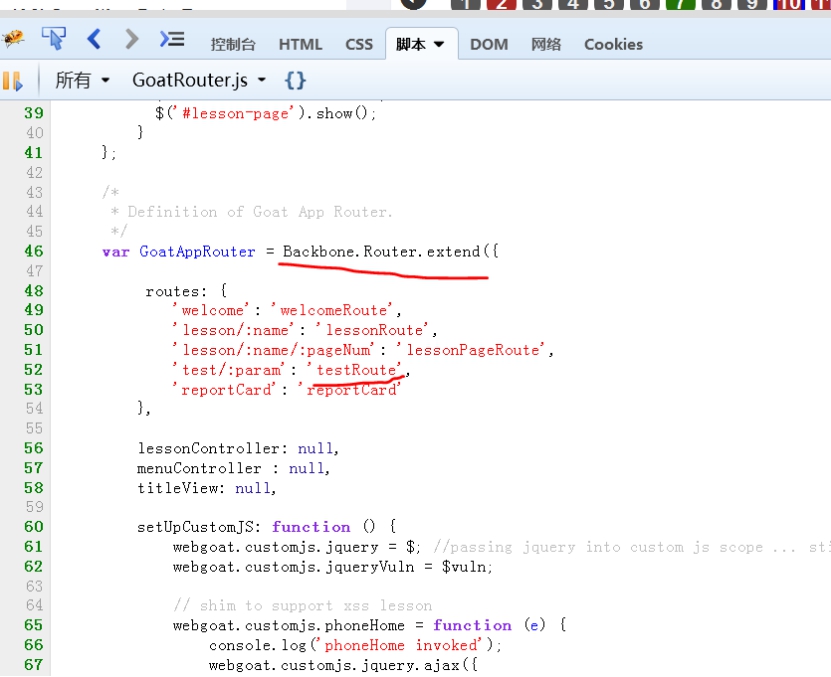The image size is (831, 677).
Task: Set a breakpoint on line 56
Action: click(33, 449)
